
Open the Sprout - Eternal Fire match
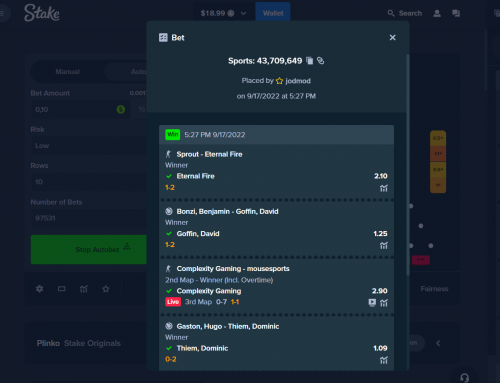(209, 154)
